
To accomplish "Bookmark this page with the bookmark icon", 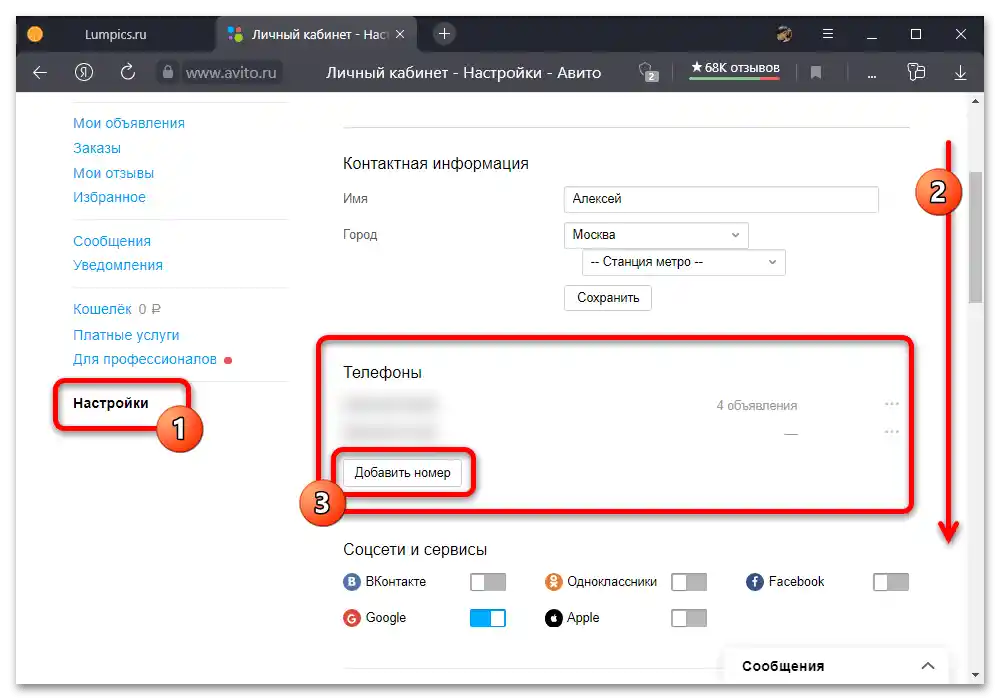I will 815,73.
